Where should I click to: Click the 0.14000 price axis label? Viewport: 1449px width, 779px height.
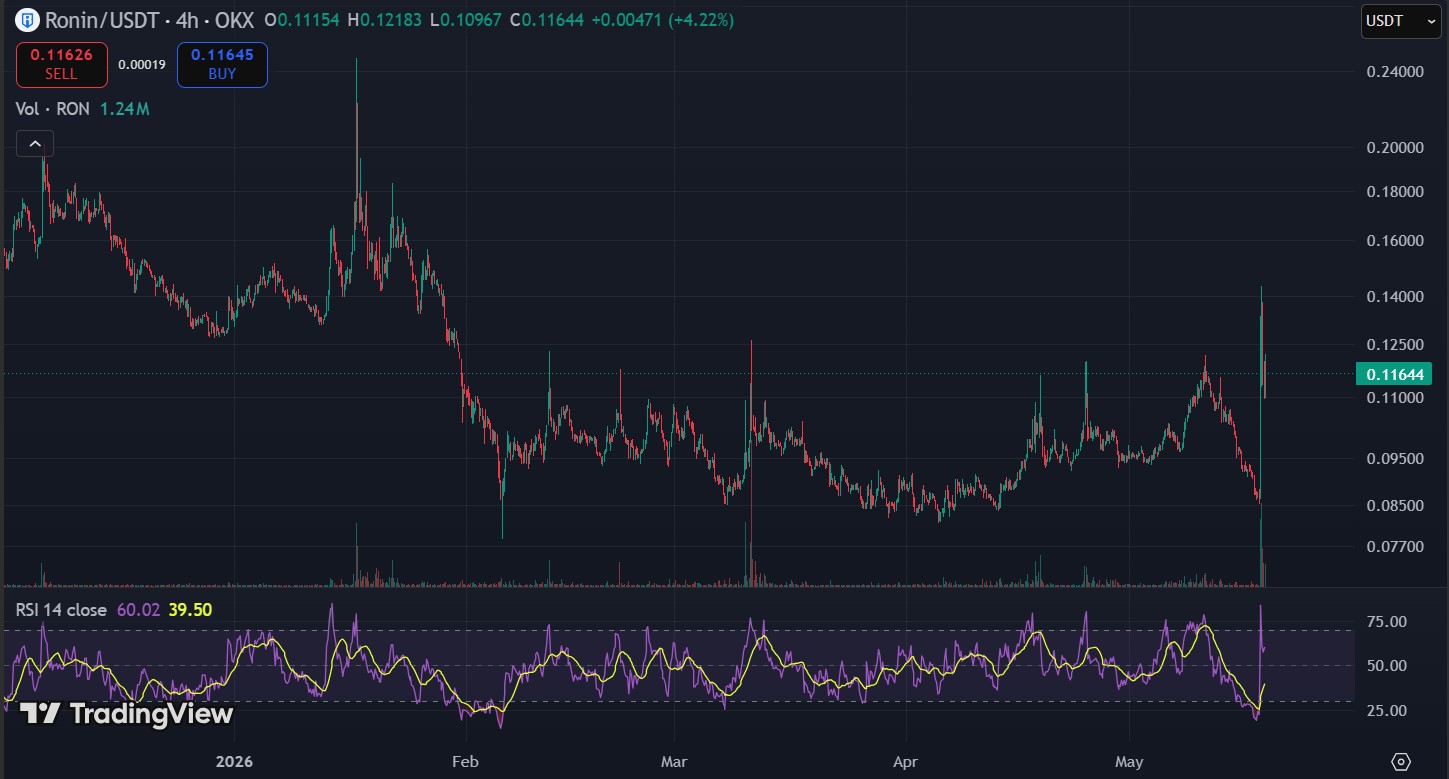[x=1394, y=297]
